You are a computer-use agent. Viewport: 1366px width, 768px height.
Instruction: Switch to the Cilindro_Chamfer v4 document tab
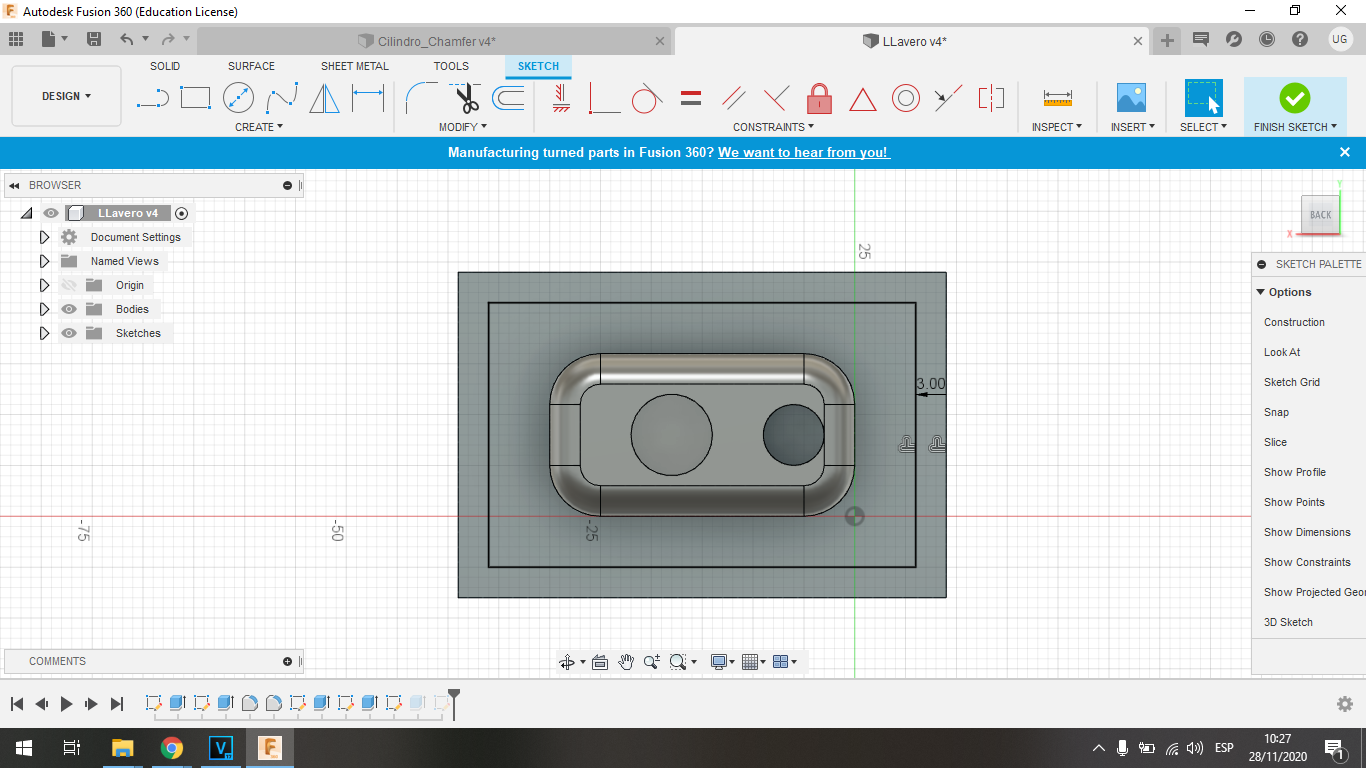click(436, 41)
